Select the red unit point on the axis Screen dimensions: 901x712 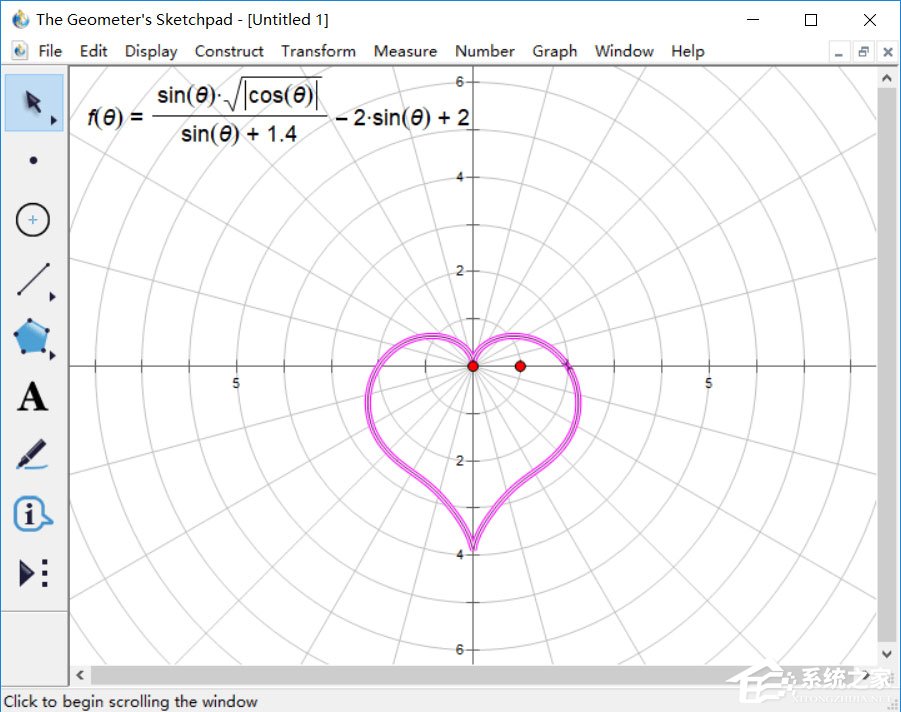click(x=520, y=366)
